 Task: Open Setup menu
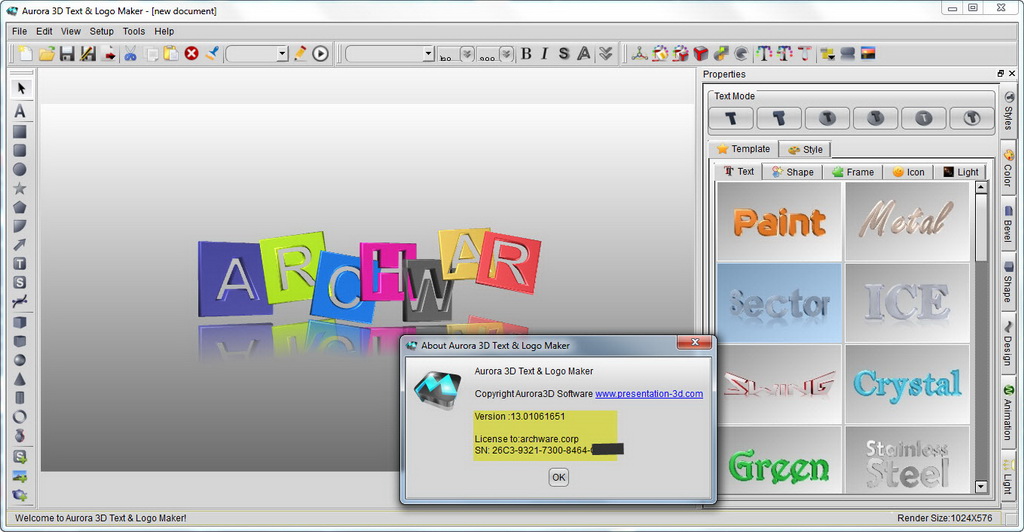point(101,31)
